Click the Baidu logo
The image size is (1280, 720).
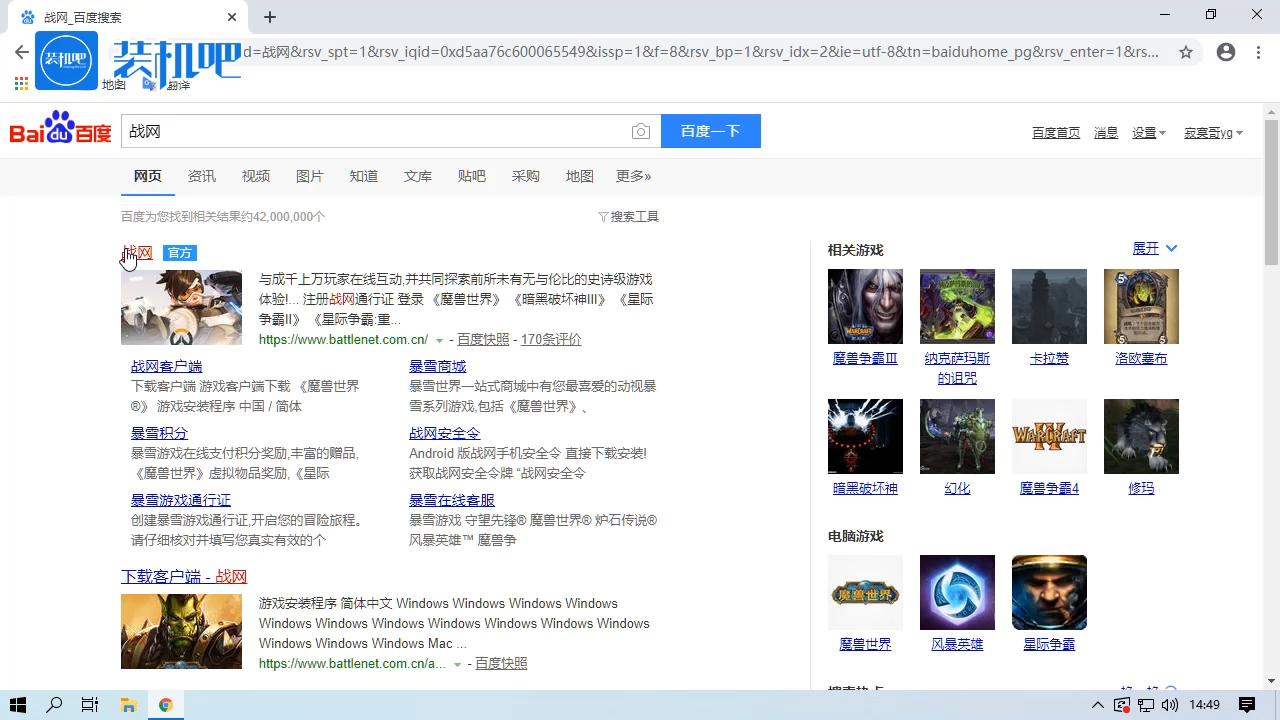point(60,131)
